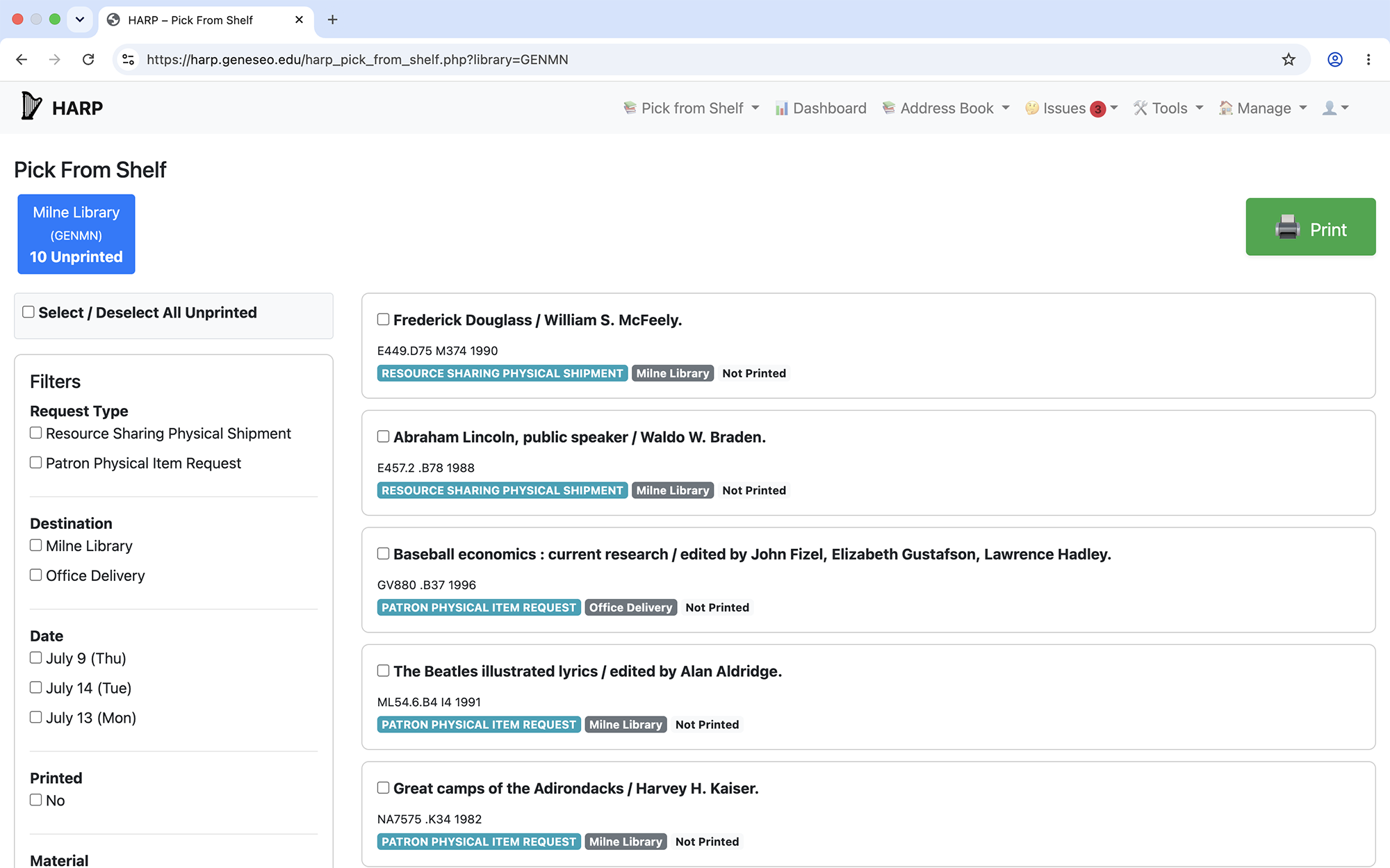Open a new browser tab with plus
Viewport: 1390px width, 868px height.
point(332,19)
